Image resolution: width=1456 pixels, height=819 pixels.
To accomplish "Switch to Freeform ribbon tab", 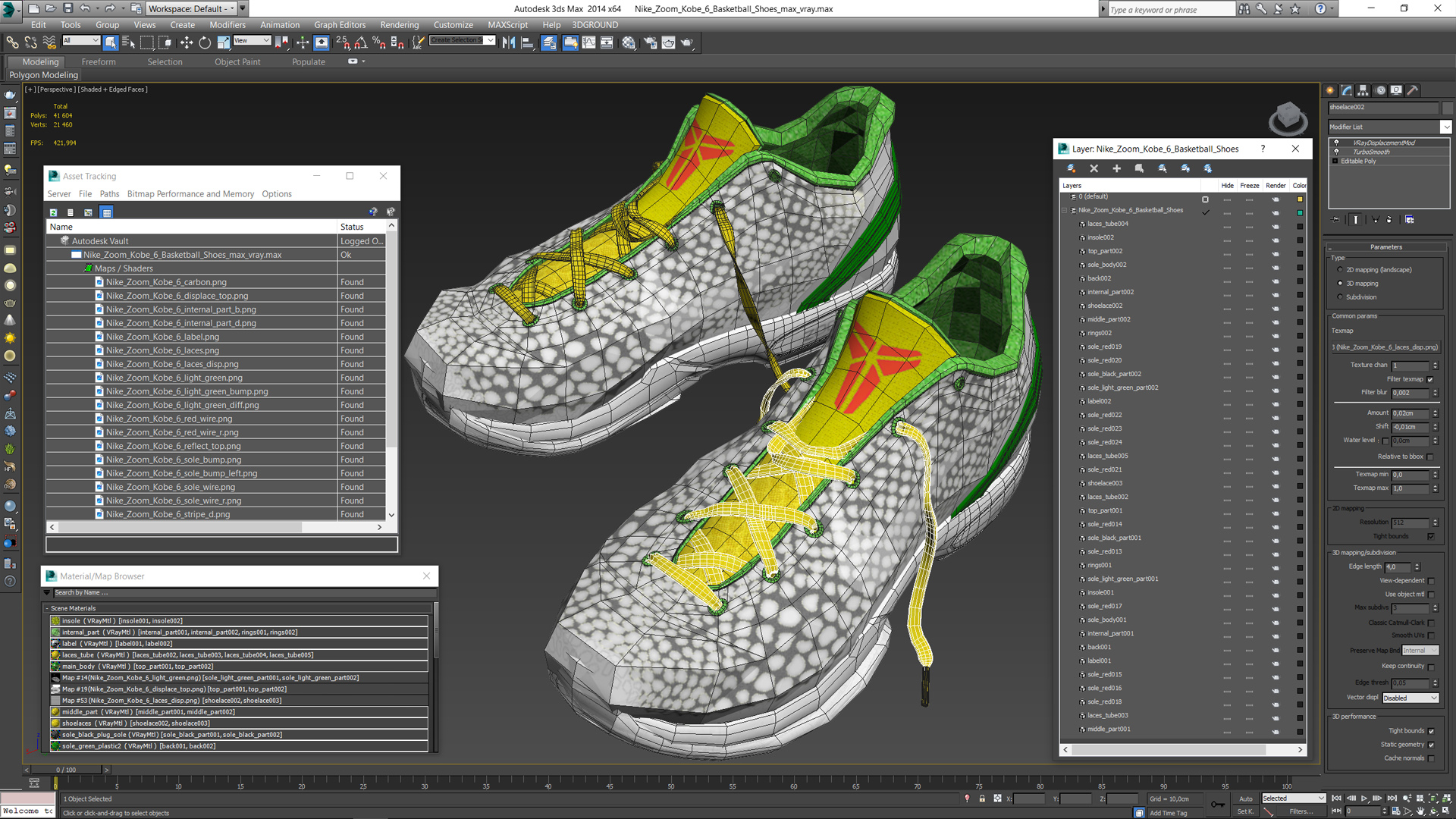I will pyautogui.click(x=99, y=62).
